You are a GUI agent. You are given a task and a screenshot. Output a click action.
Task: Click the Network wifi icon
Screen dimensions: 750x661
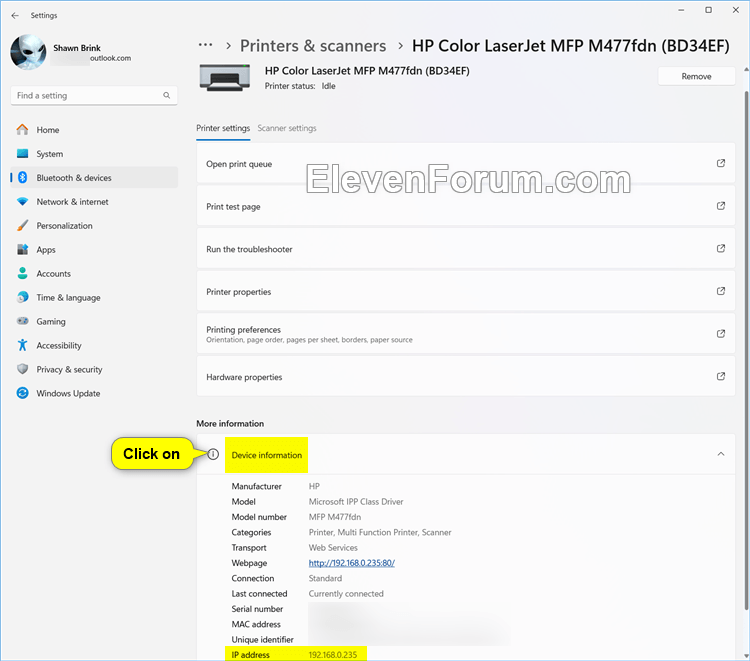22,201
